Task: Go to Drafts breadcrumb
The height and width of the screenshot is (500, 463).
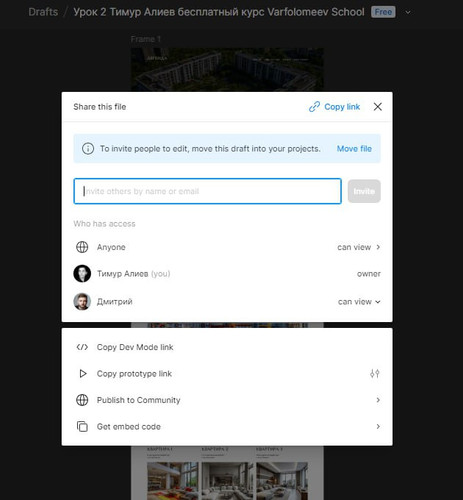Action: [43, 12]
